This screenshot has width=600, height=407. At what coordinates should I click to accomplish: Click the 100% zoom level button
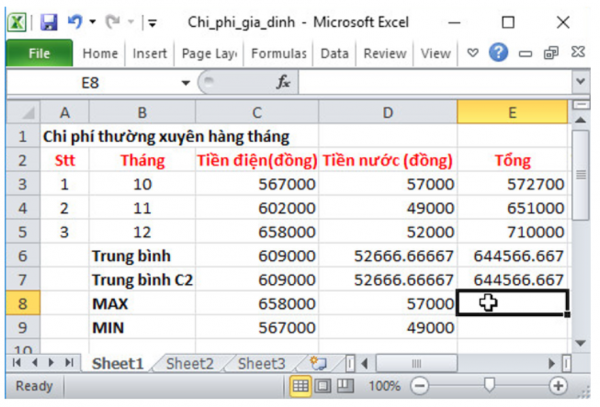384,386
